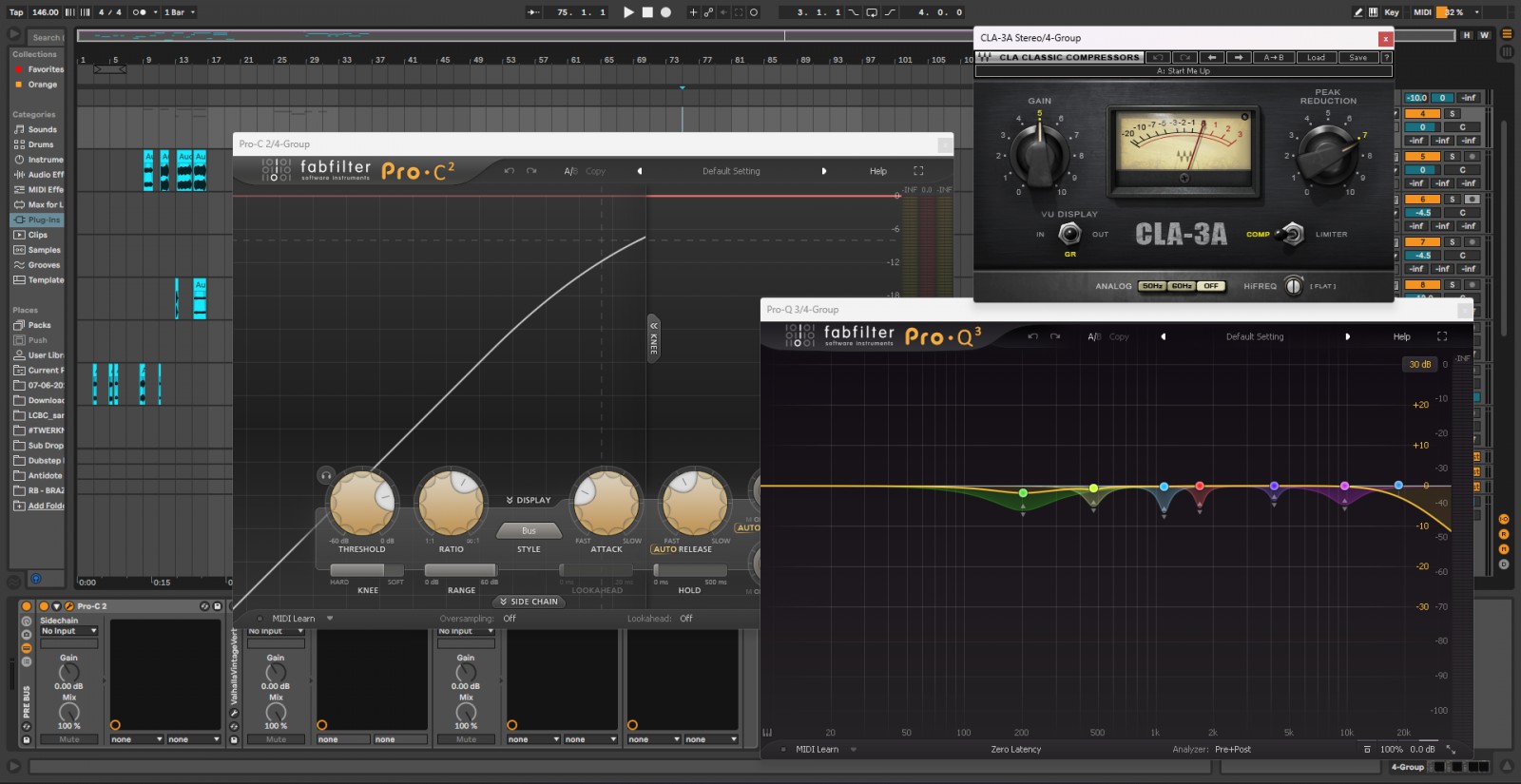Unfold the Pro-C 2 device triangle
The width and height of the screenshot is (1521, 784).
56,606
